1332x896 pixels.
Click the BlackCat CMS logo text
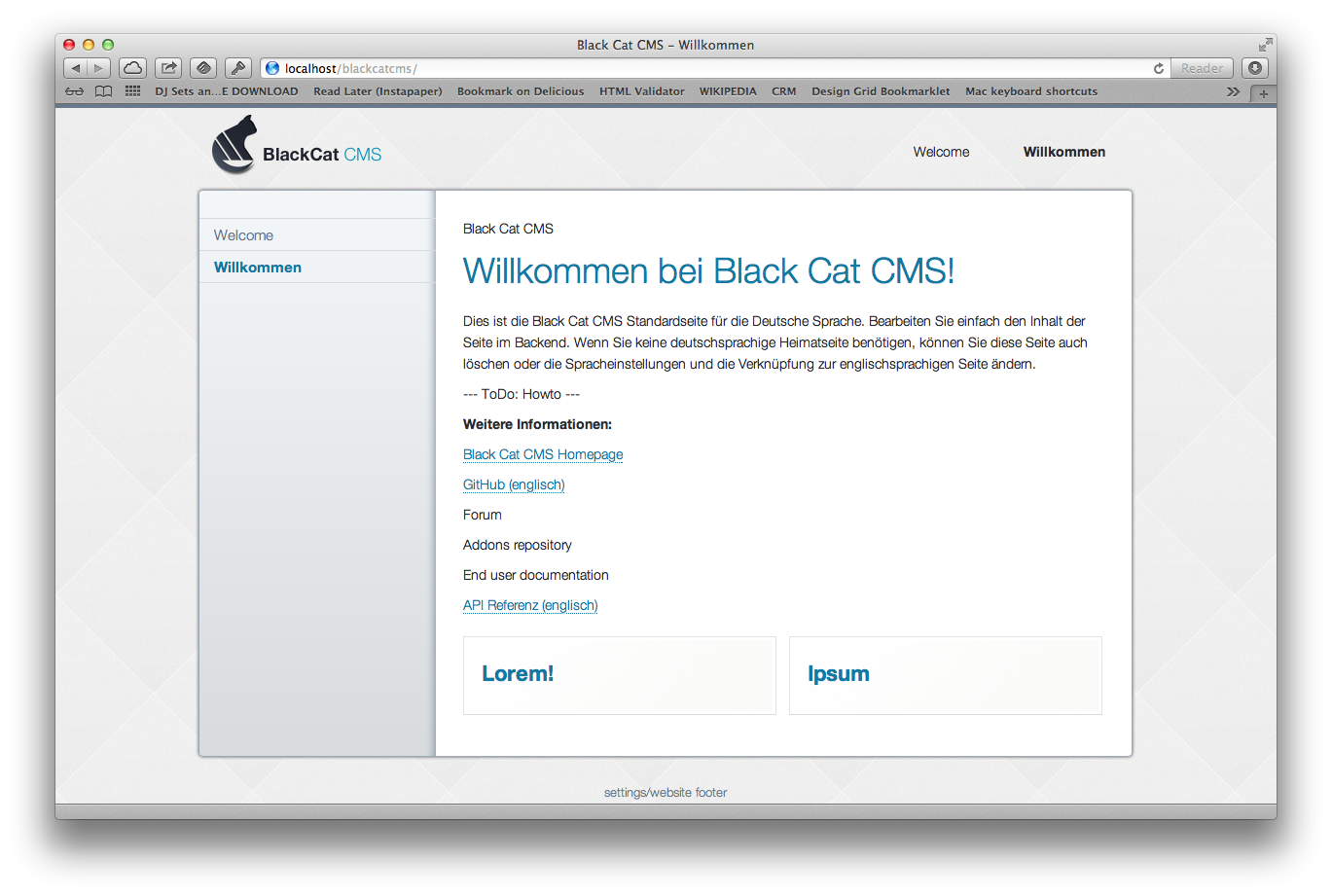click(322, 155)
